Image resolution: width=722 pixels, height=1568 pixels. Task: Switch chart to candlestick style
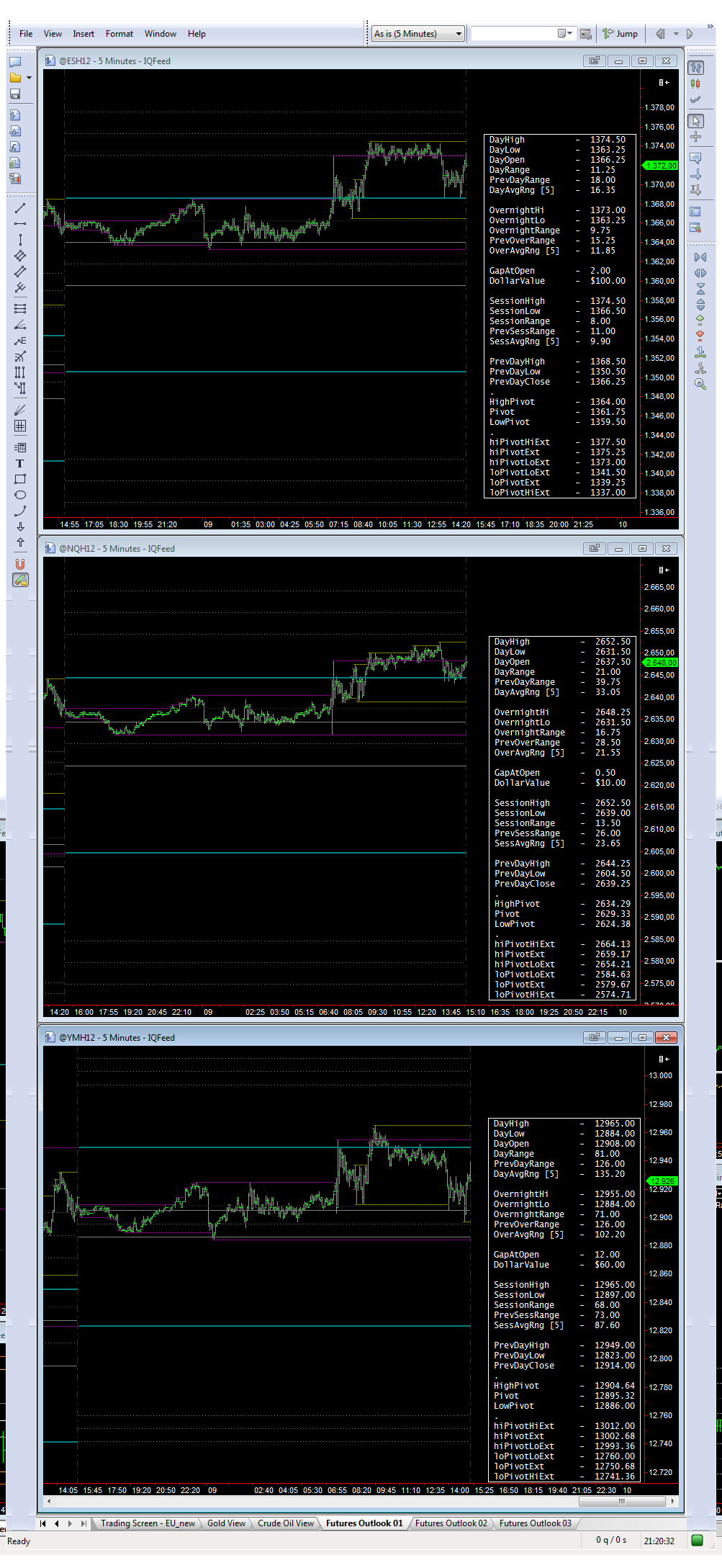click(695, 84)
